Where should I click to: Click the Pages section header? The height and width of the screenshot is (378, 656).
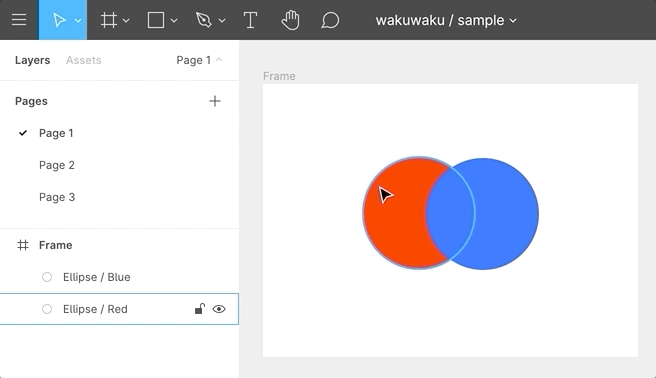click(x=31, y=101)
